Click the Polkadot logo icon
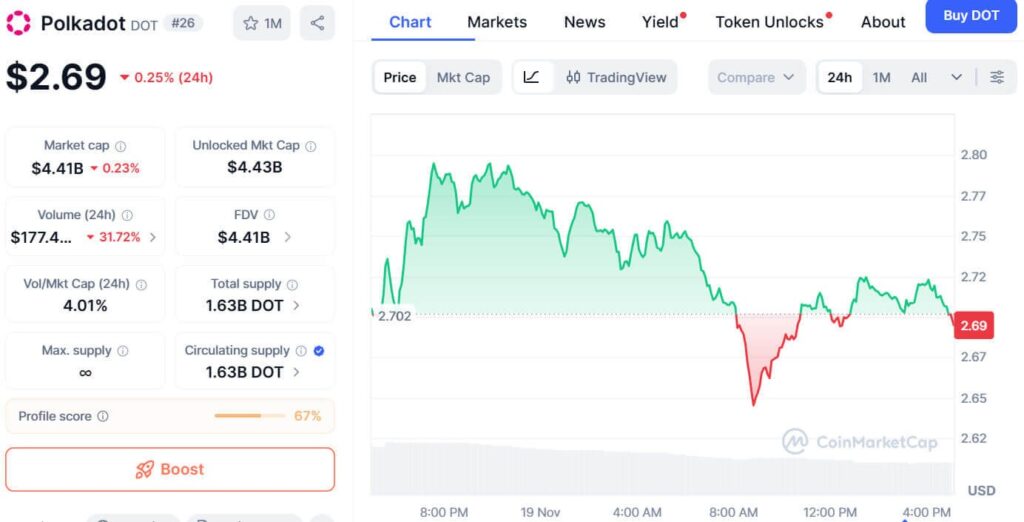 [19, 22]
